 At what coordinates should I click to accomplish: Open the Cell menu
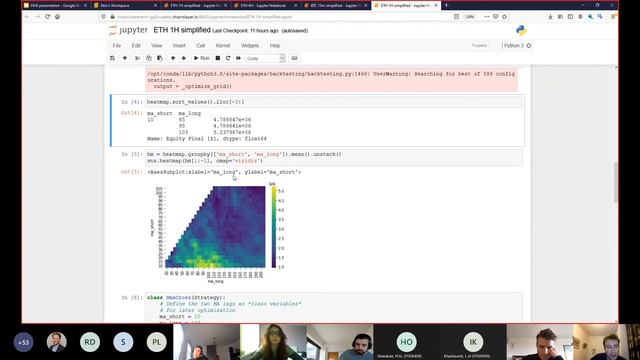coord(201,46)
